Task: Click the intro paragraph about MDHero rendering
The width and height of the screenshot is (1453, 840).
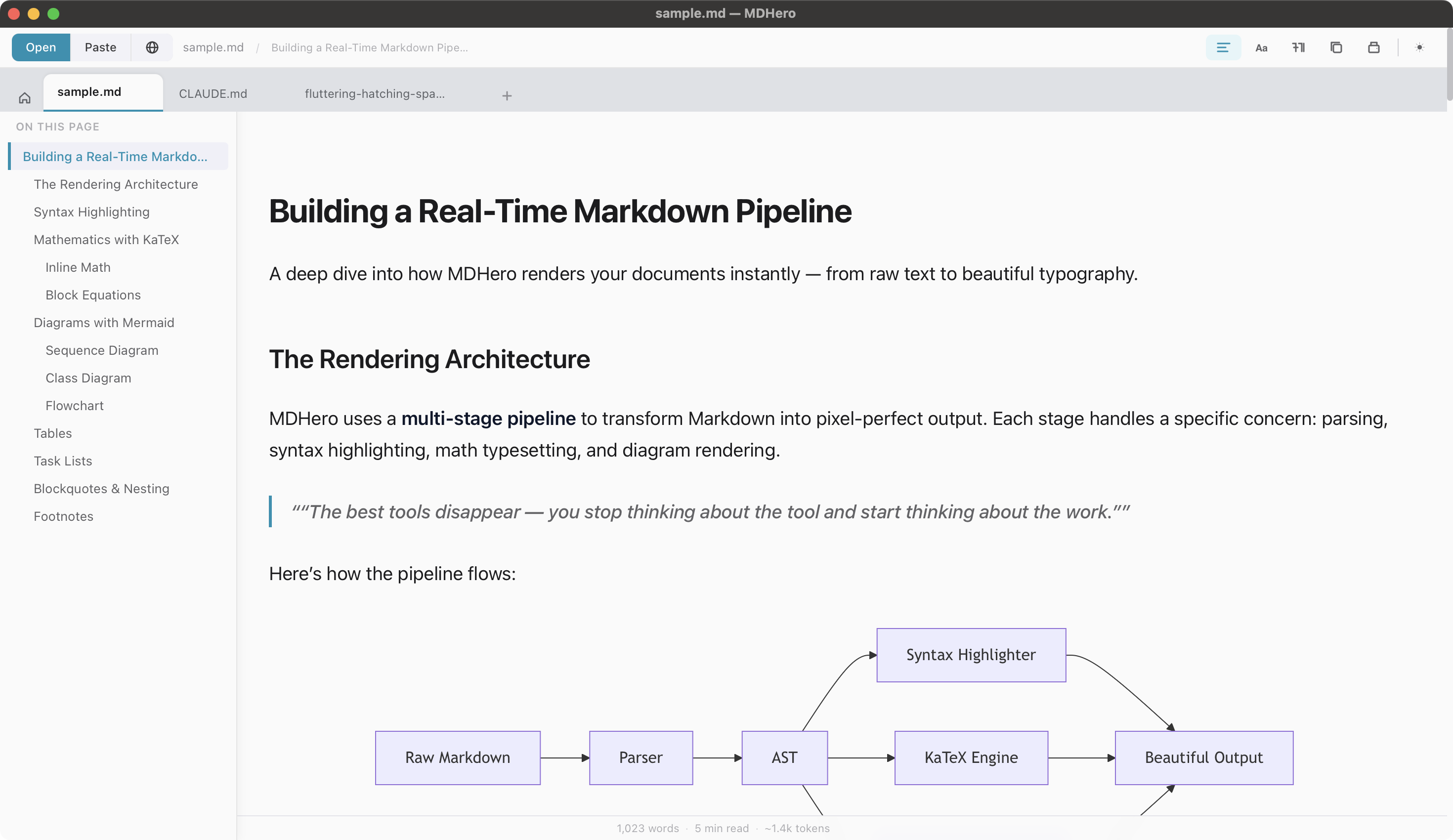Action: coord(703,273)
